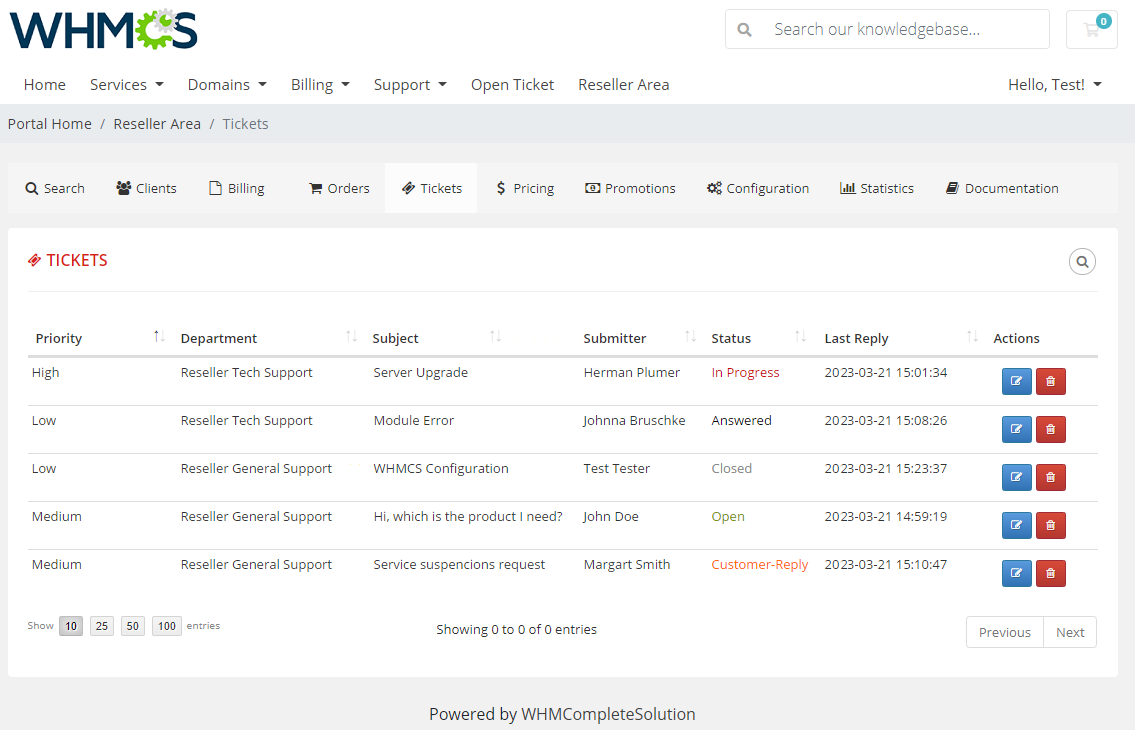Click the edit icon for WHMCS Configuration ticket

coord(1016,477)
